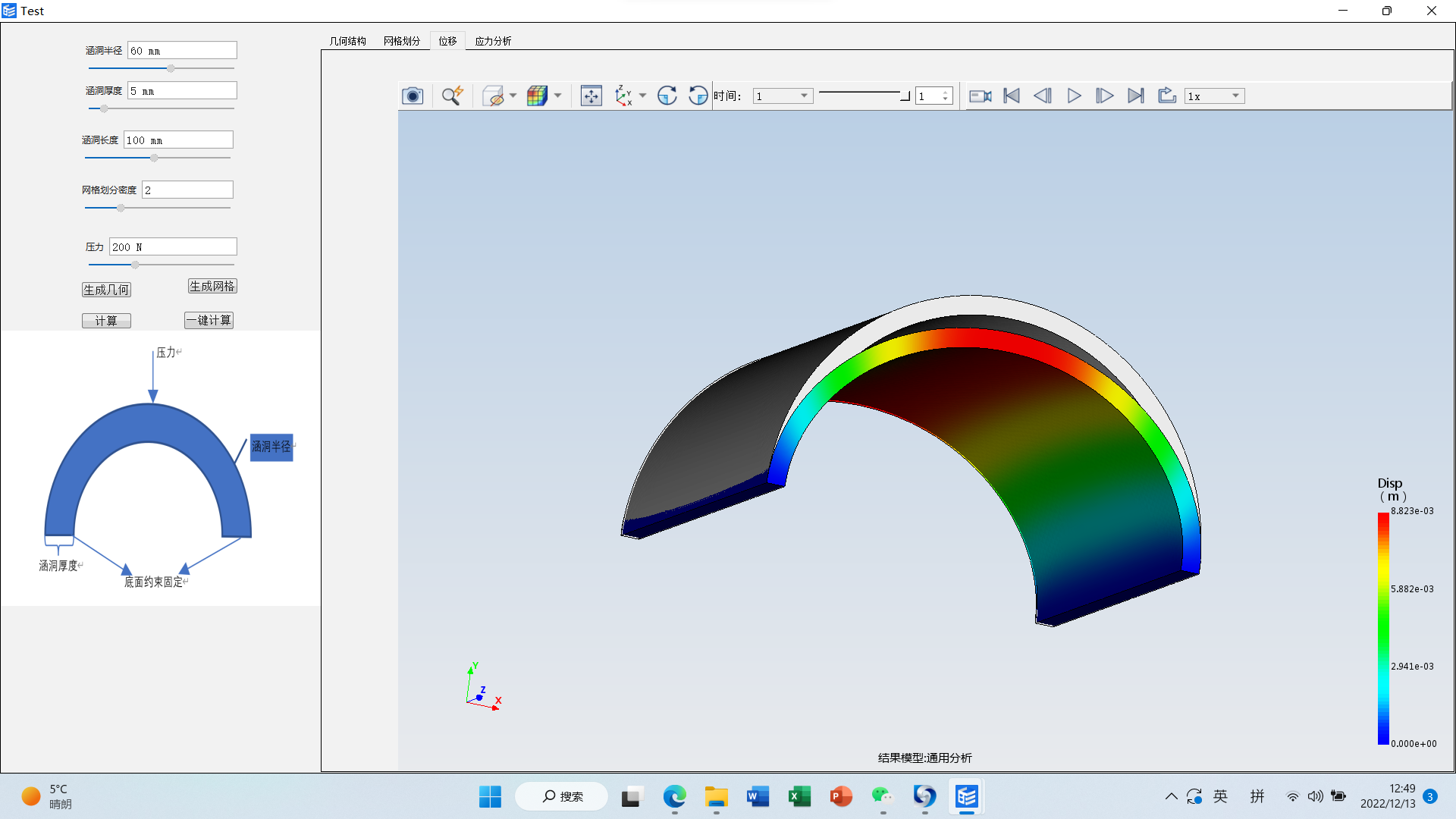The height and width of the screenshot is (819, 1456).
Task: Click the Test app icon in taskbar
Action: point(966,796)
